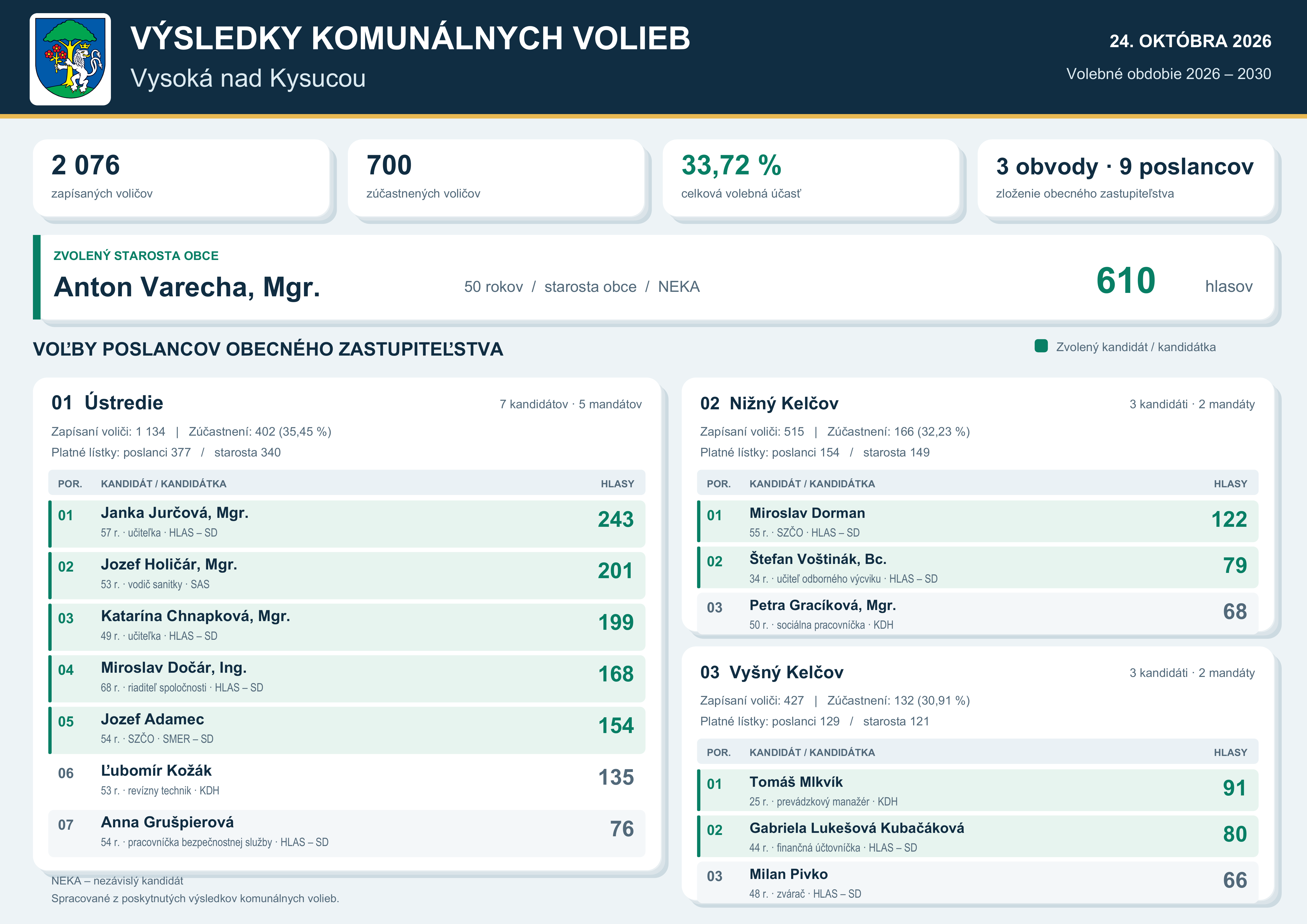This screenshot has height=924, width=1307.
Task: Select candidate 'Milan Pivko'
Action: click(x=977, y=882)
